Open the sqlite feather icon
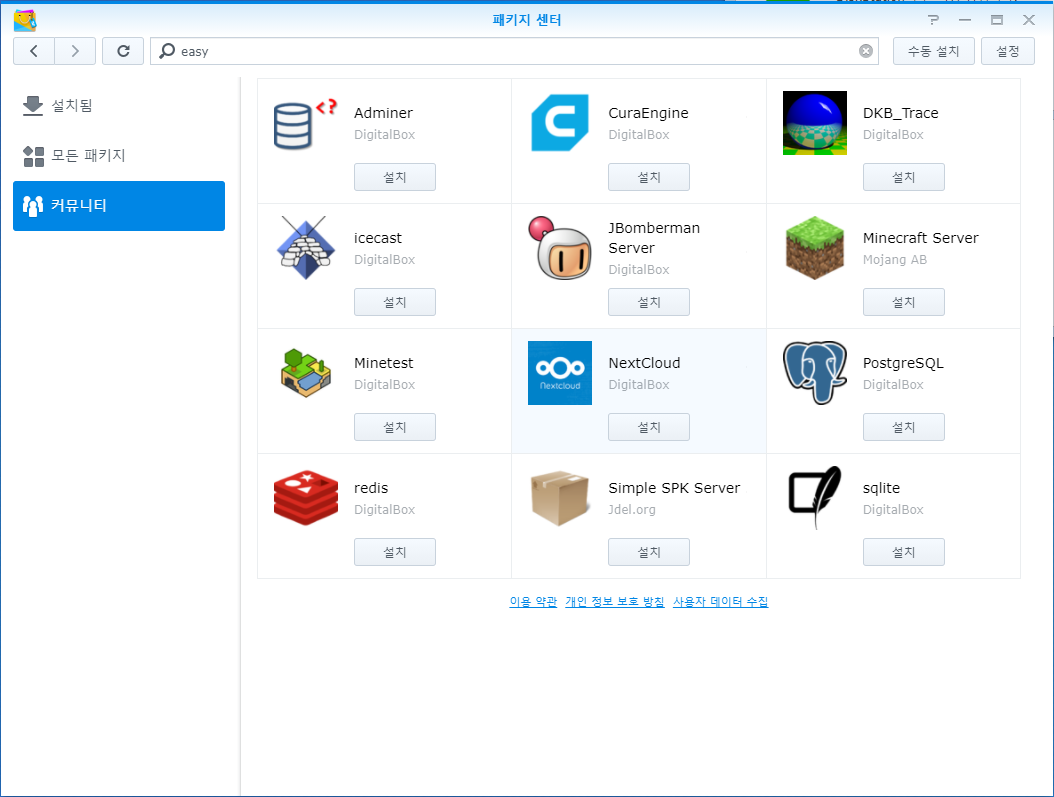Screen dimensions: 1054x797 coord(815,498)
